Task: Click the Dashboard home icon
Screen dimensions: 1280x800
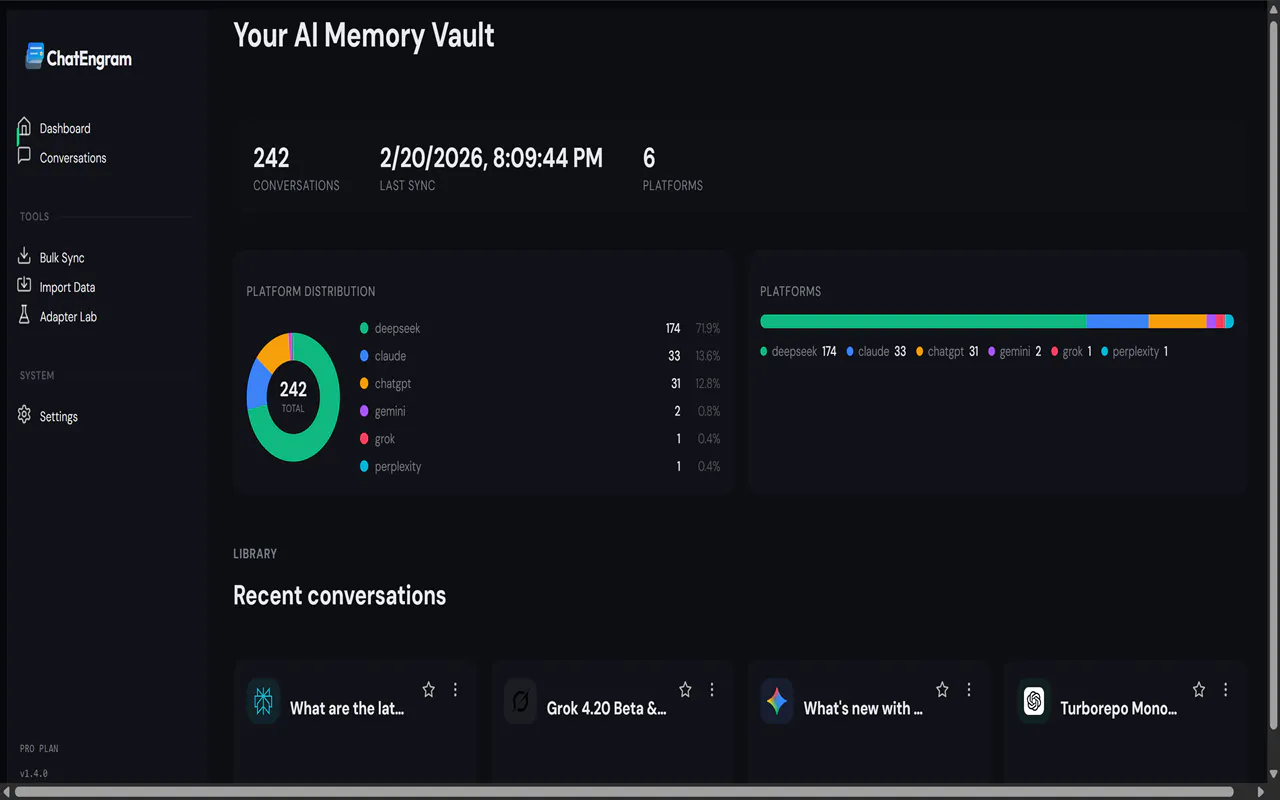Action: tap(24, 127)
